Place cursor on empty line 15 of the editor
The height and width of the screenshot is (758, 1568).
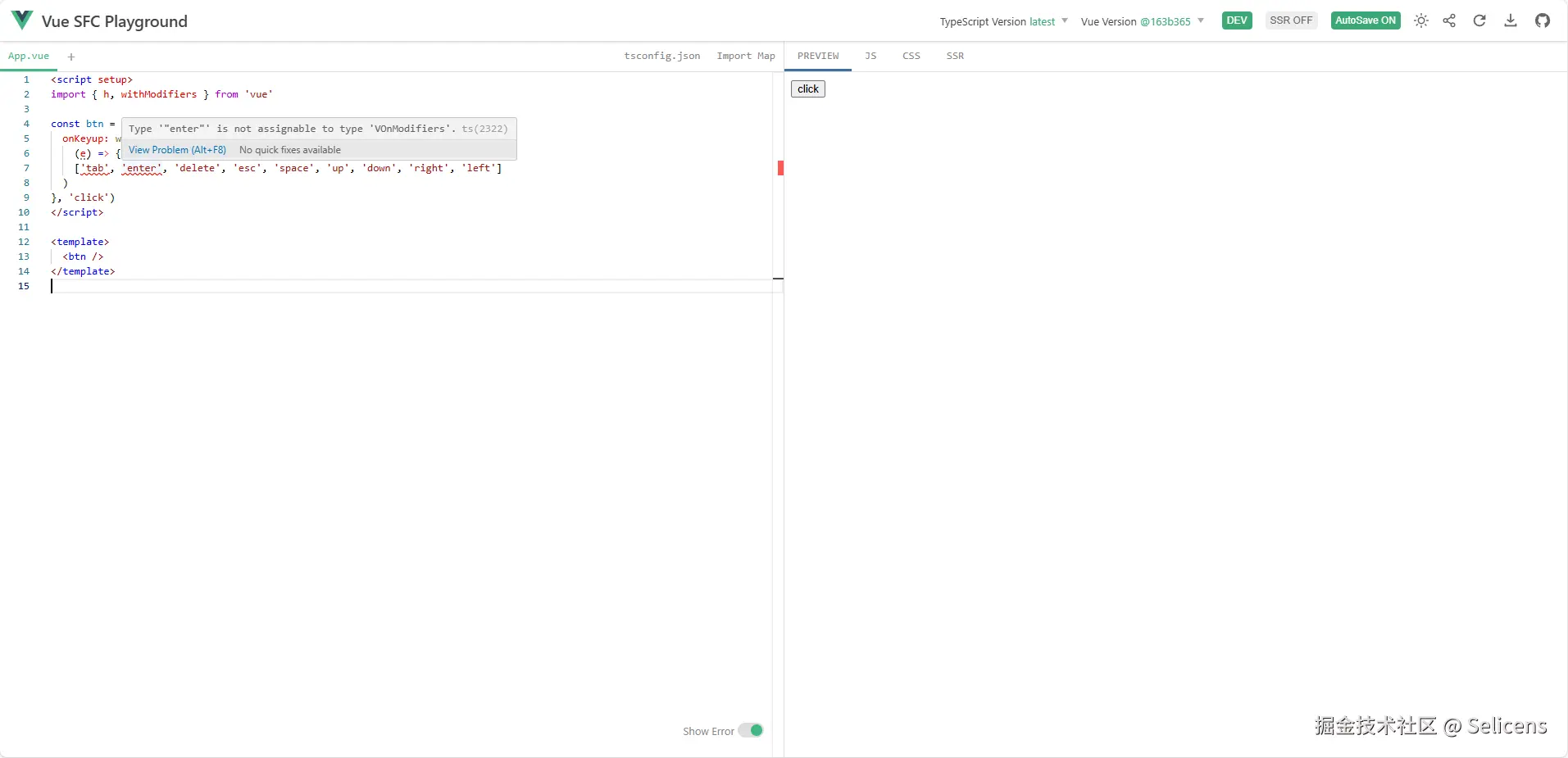click(410, 286)
